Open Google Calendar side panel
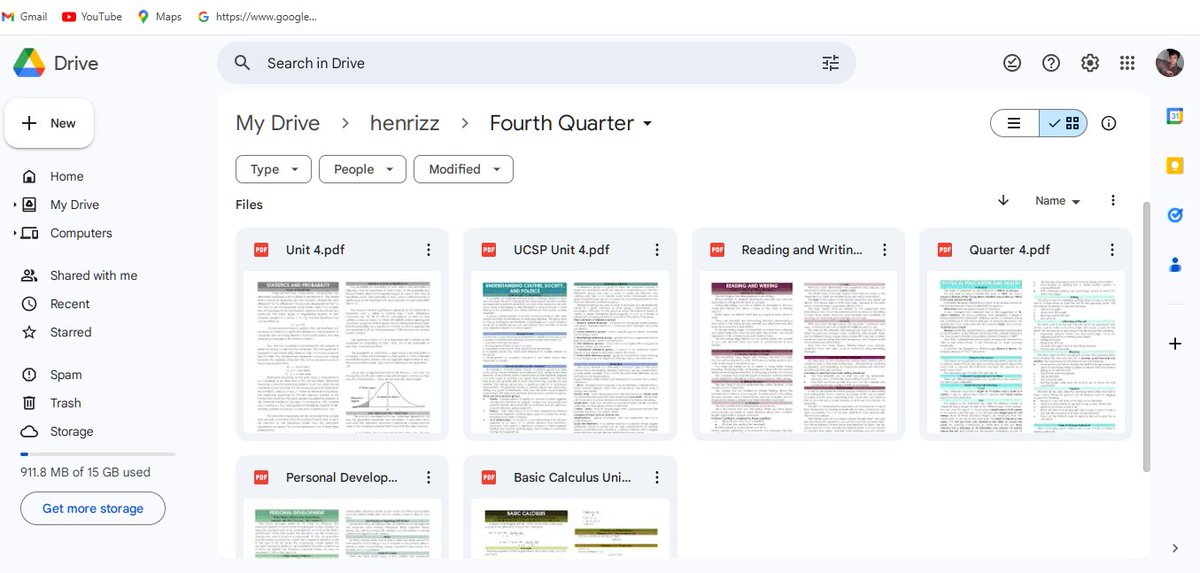Image resolution: width=1200 pixels, height=573 pixels. coord(1175,116)
